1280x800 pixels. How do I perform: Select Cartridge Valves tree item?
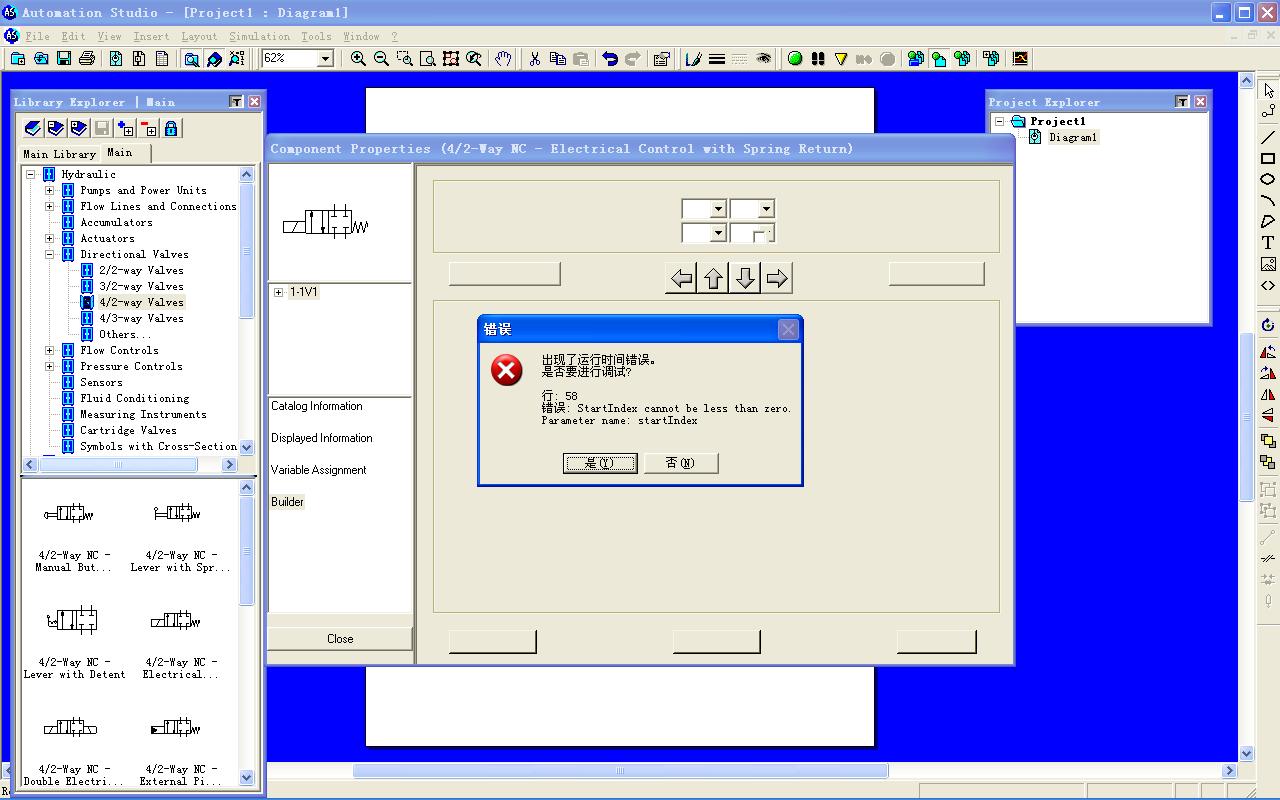[x=128, y=430]
